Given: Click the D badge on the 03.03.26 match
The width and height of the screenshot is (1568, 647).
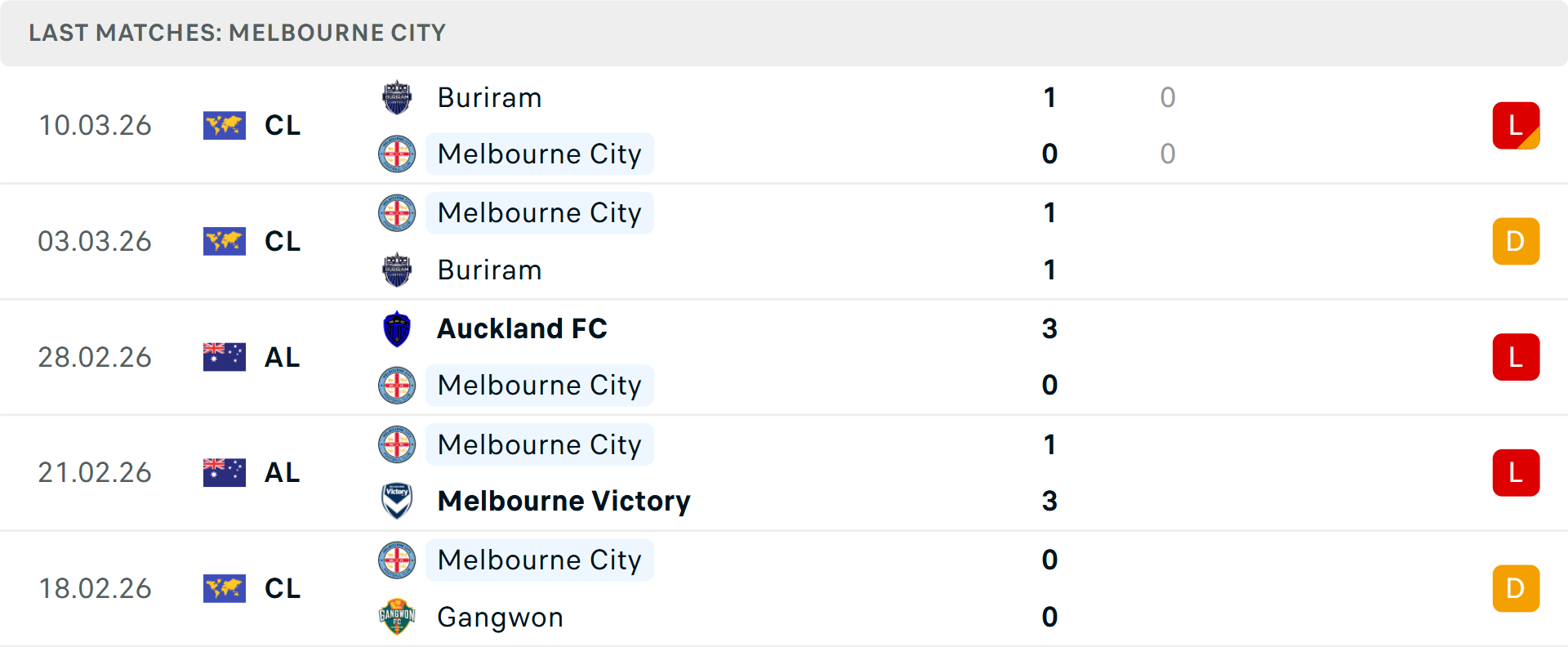Looking at the screenshot, I should pyautogui.click(x=1516, y=241).
